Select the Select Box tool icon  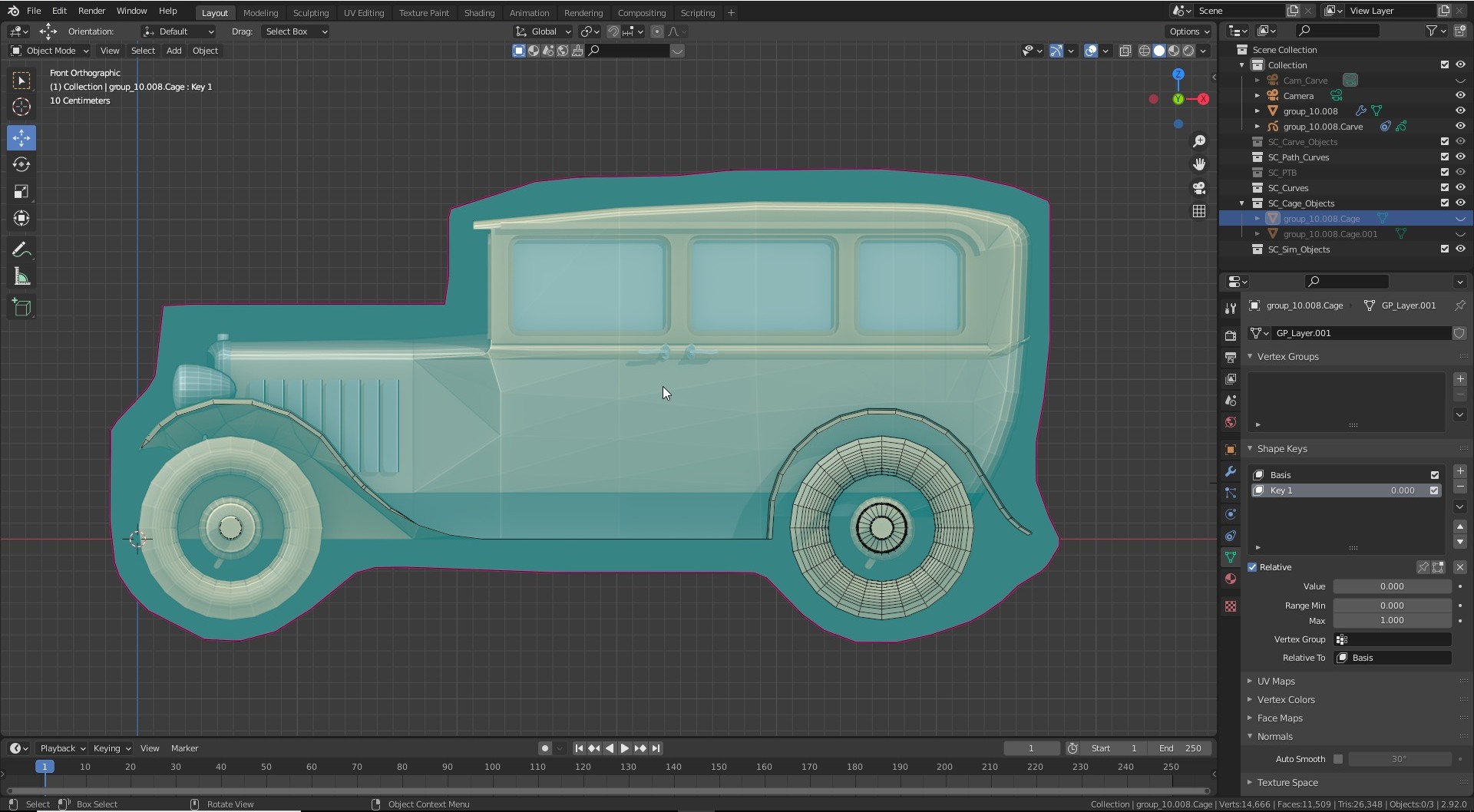21,81
